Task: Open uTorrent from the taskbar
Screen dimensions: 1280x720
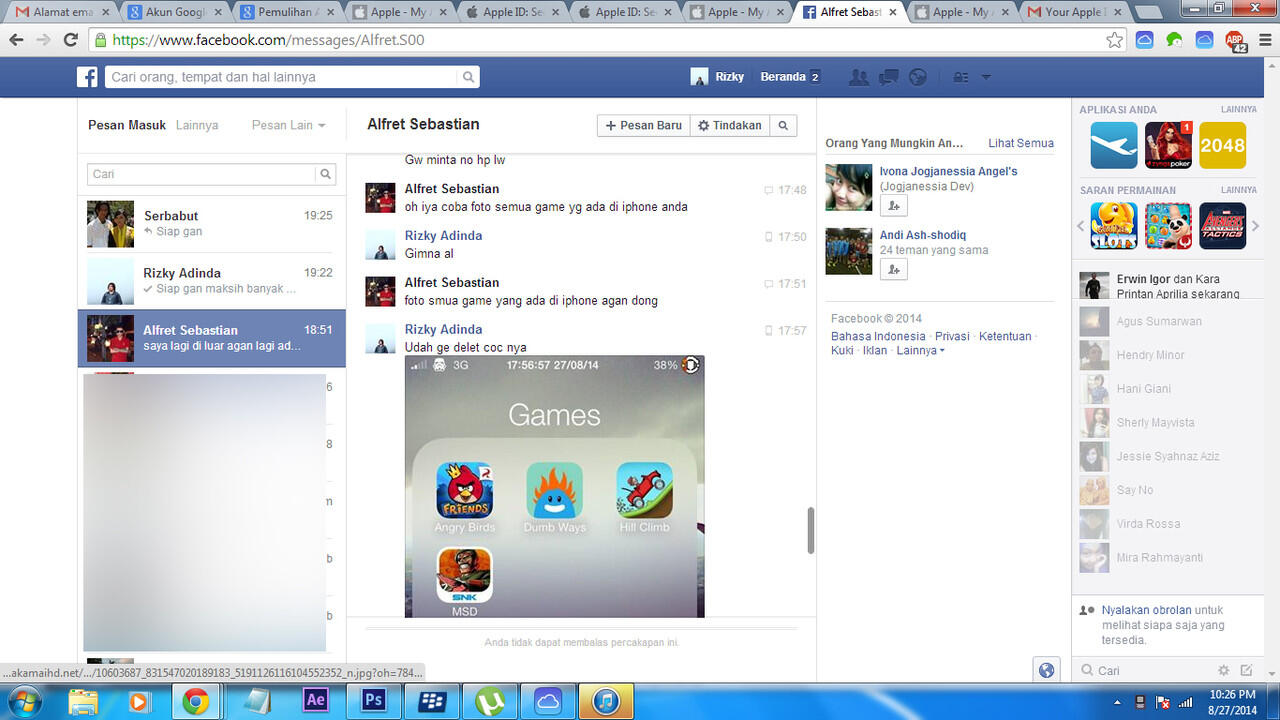Action: click(x=490, y=700)
